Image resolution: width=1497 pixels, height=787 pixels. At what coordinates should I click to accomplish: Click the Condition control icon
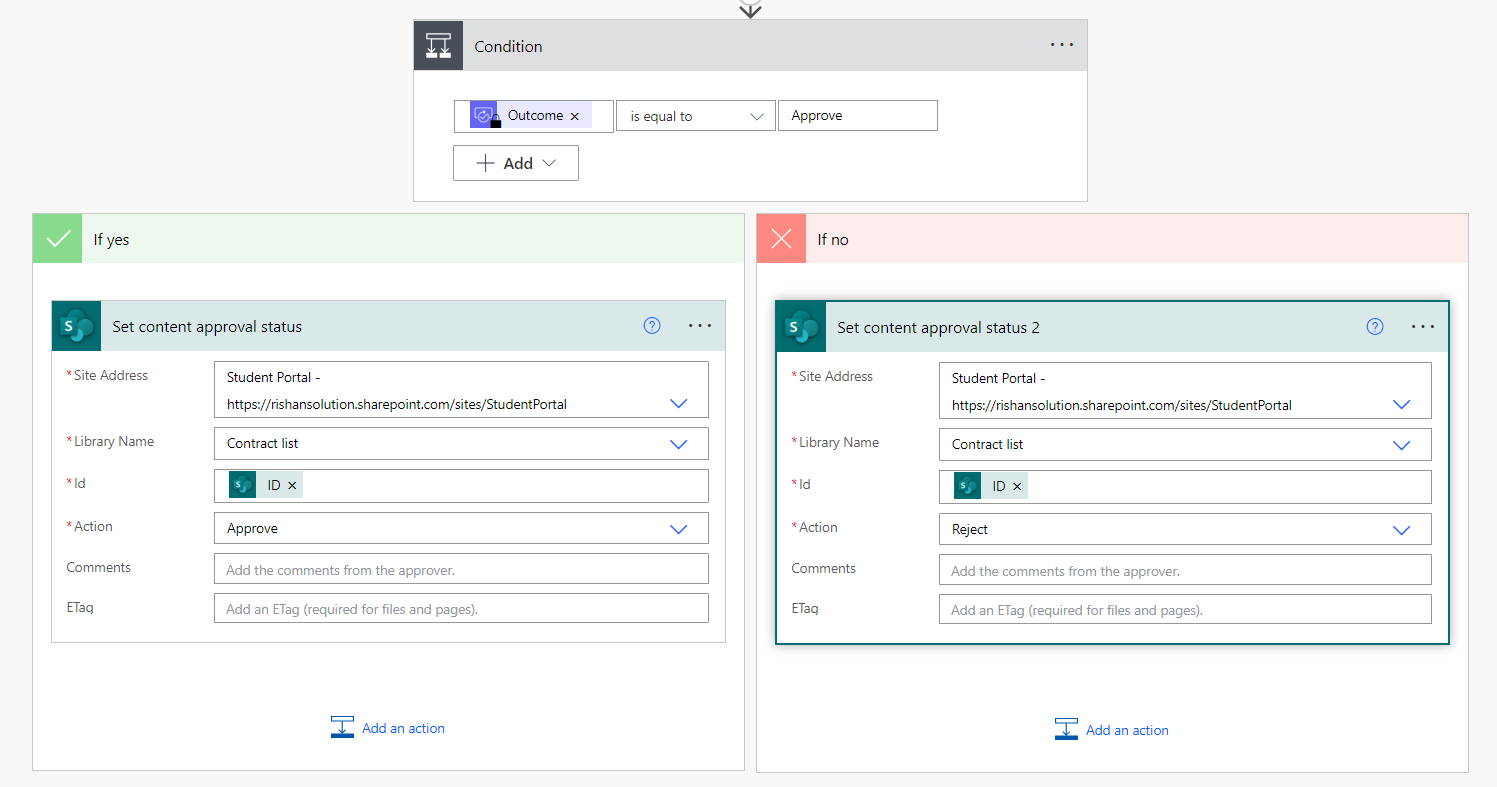[438, 46]
